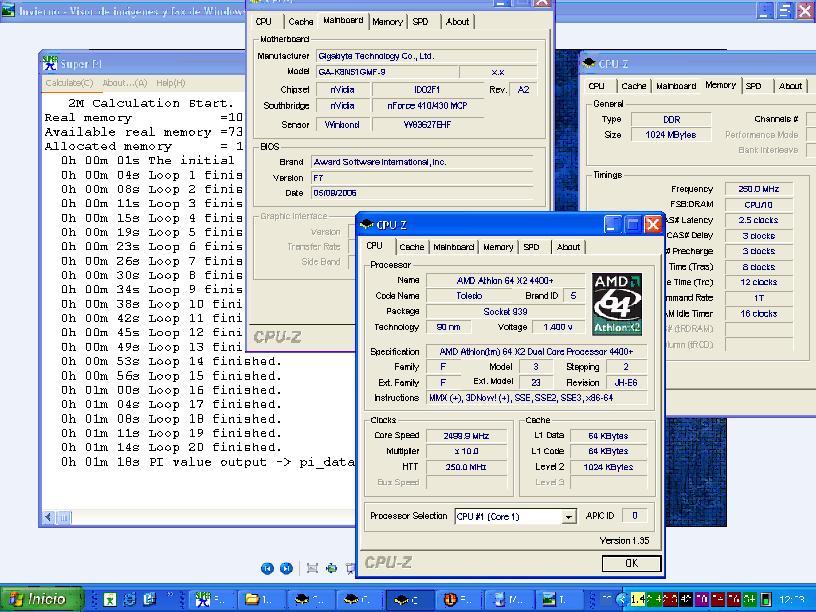Switch to the About tab in the Memory CPU-Z window
The width and height of the screenshot is (816, 612).
coord(790,86)
